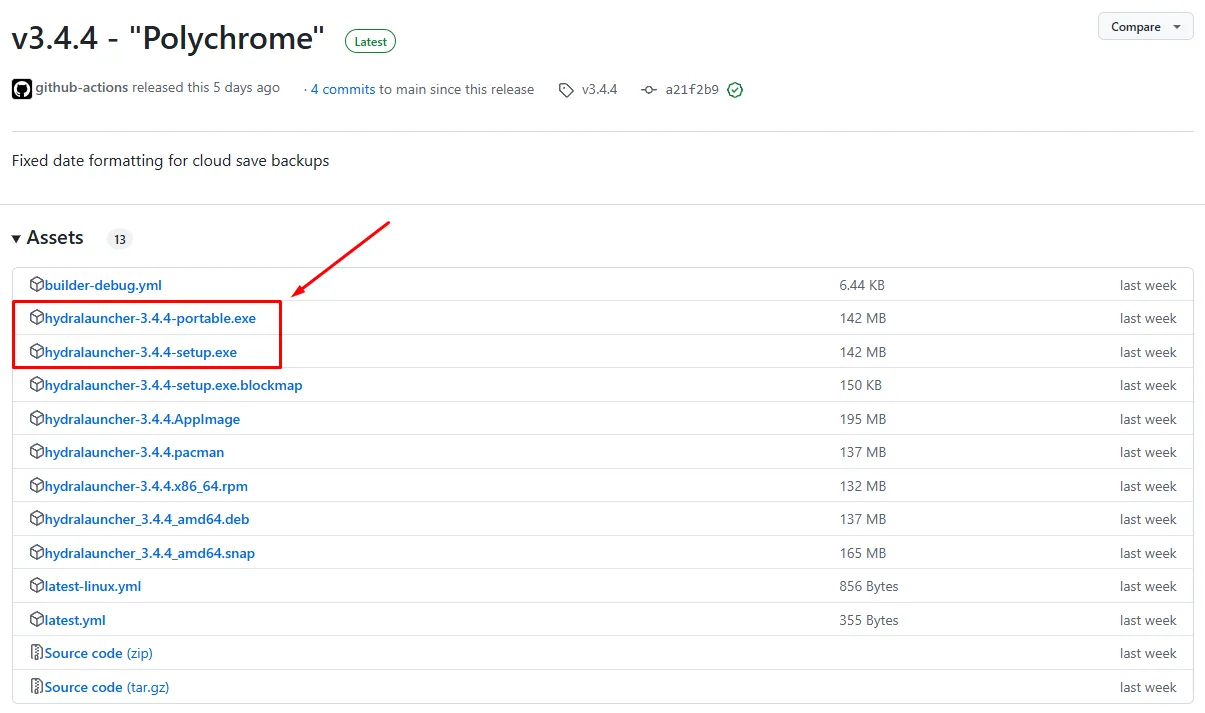Click package icon beside the pacman file

pos(37,452)
